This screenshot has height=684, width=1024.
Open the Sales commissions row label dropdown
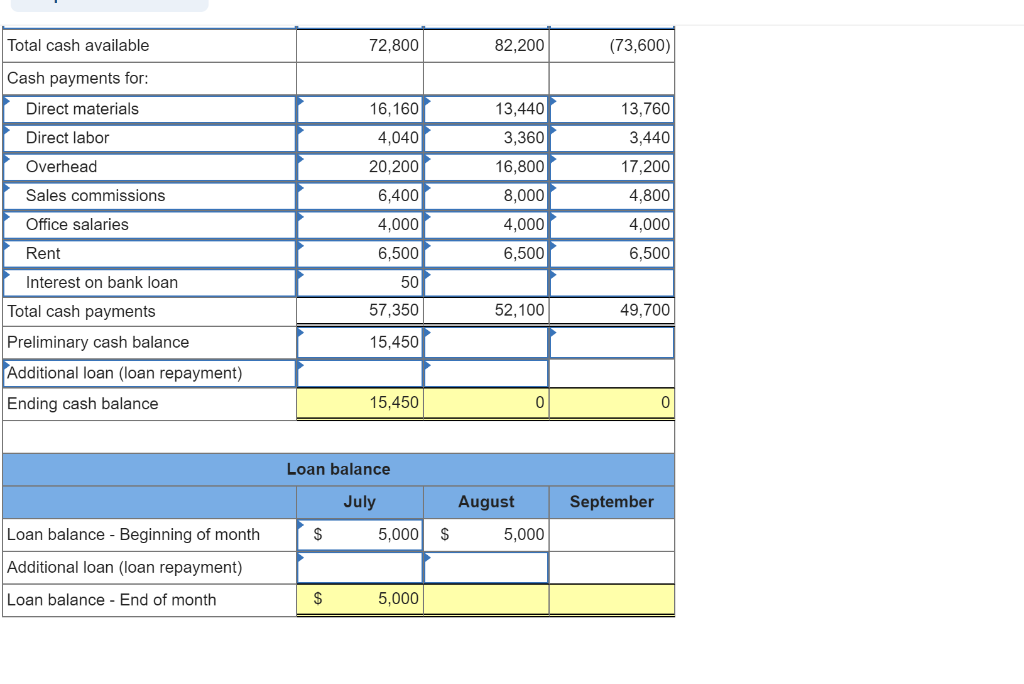coord(150,195)
